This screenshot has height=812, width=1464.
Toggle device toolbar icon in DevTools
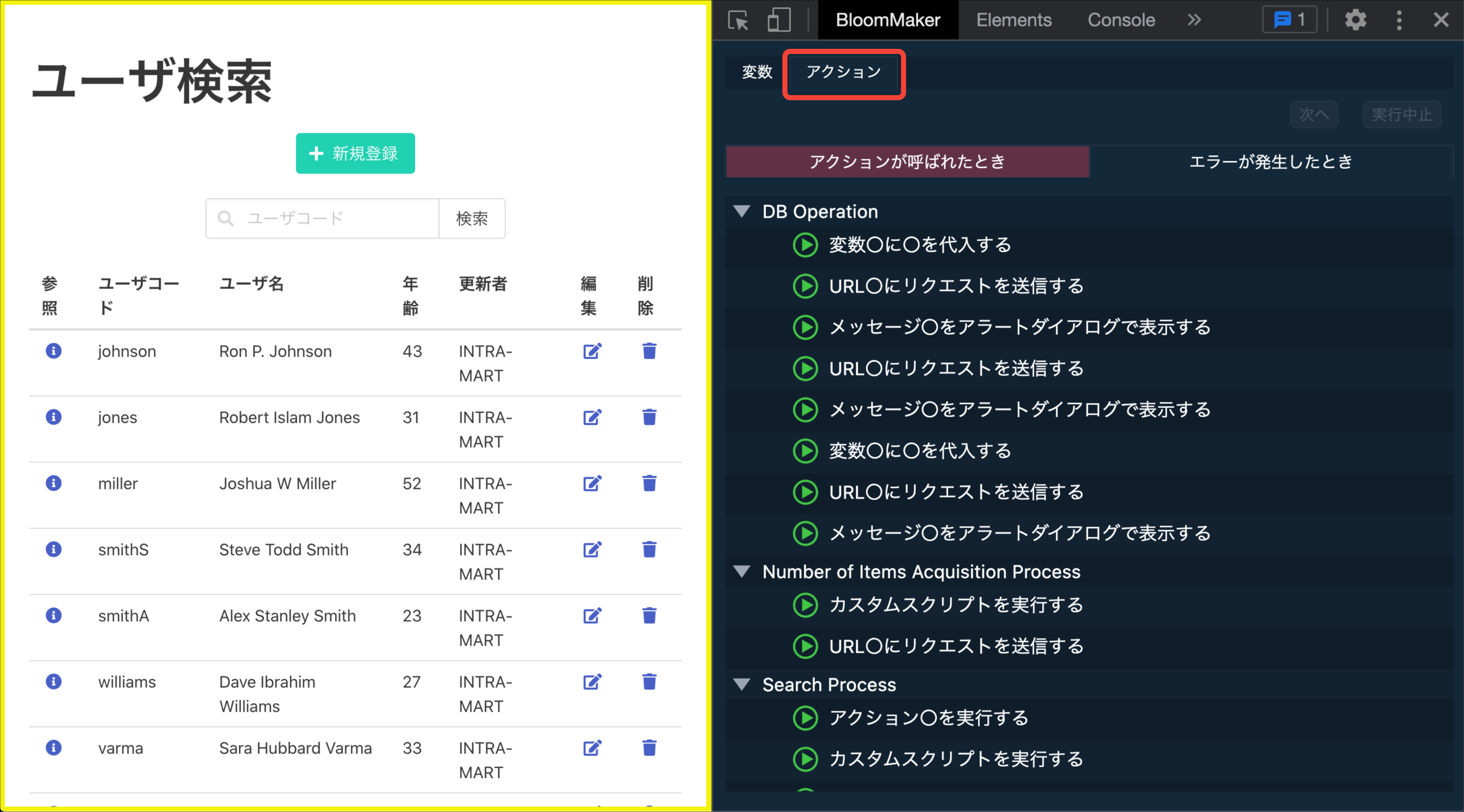point(779,20)
